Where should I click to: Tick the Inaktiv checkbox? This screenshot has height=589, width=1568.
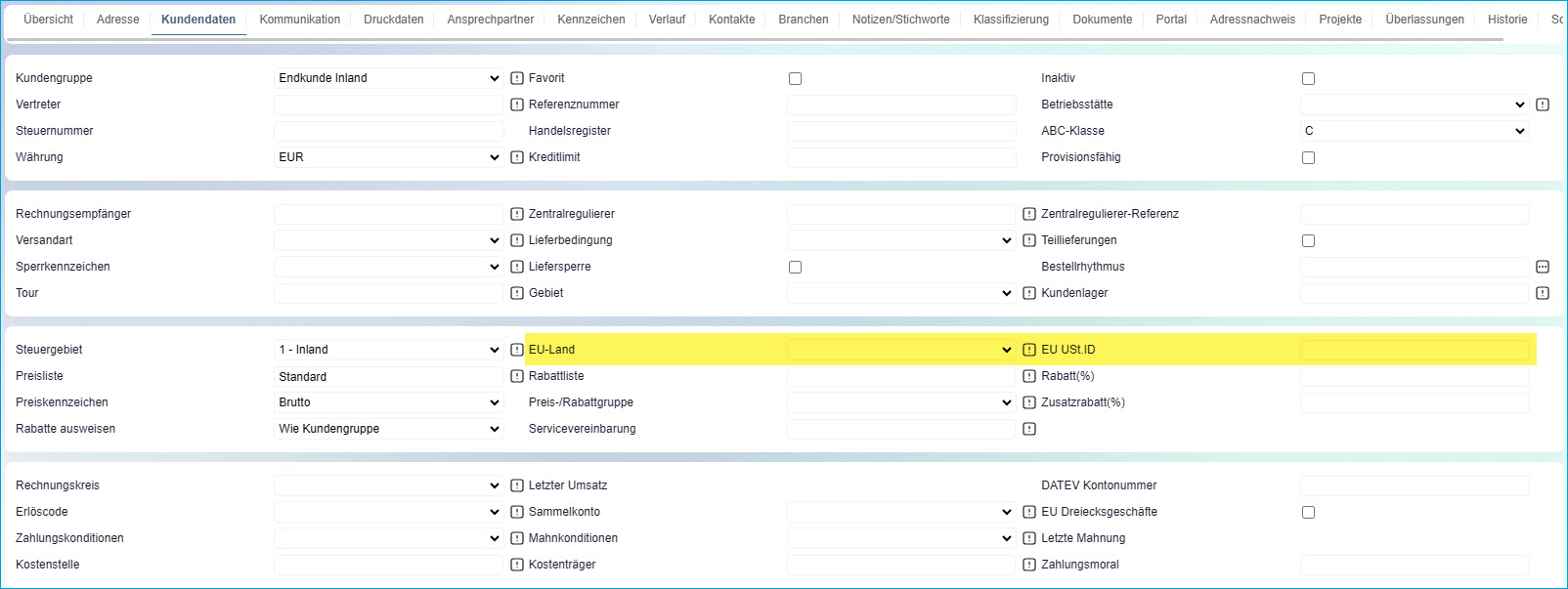coord(1308,79)
